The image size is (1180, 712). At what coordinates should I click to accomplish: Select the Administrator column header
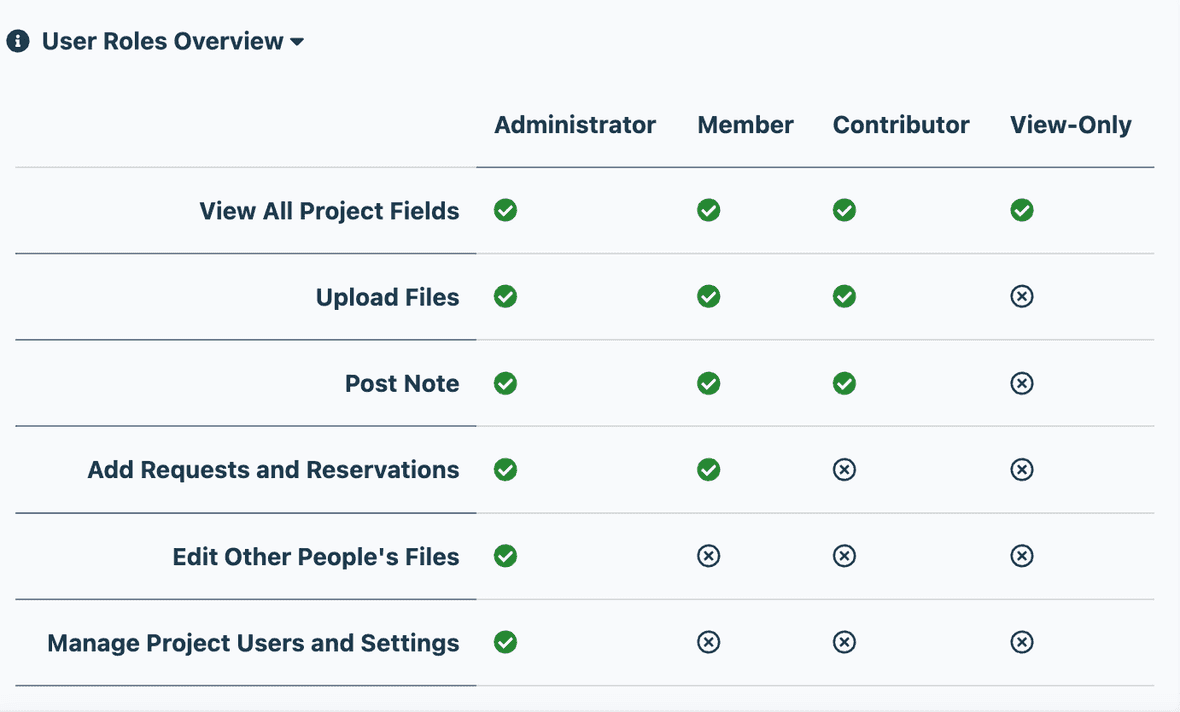pyautogui.click(x=575, y=124)
